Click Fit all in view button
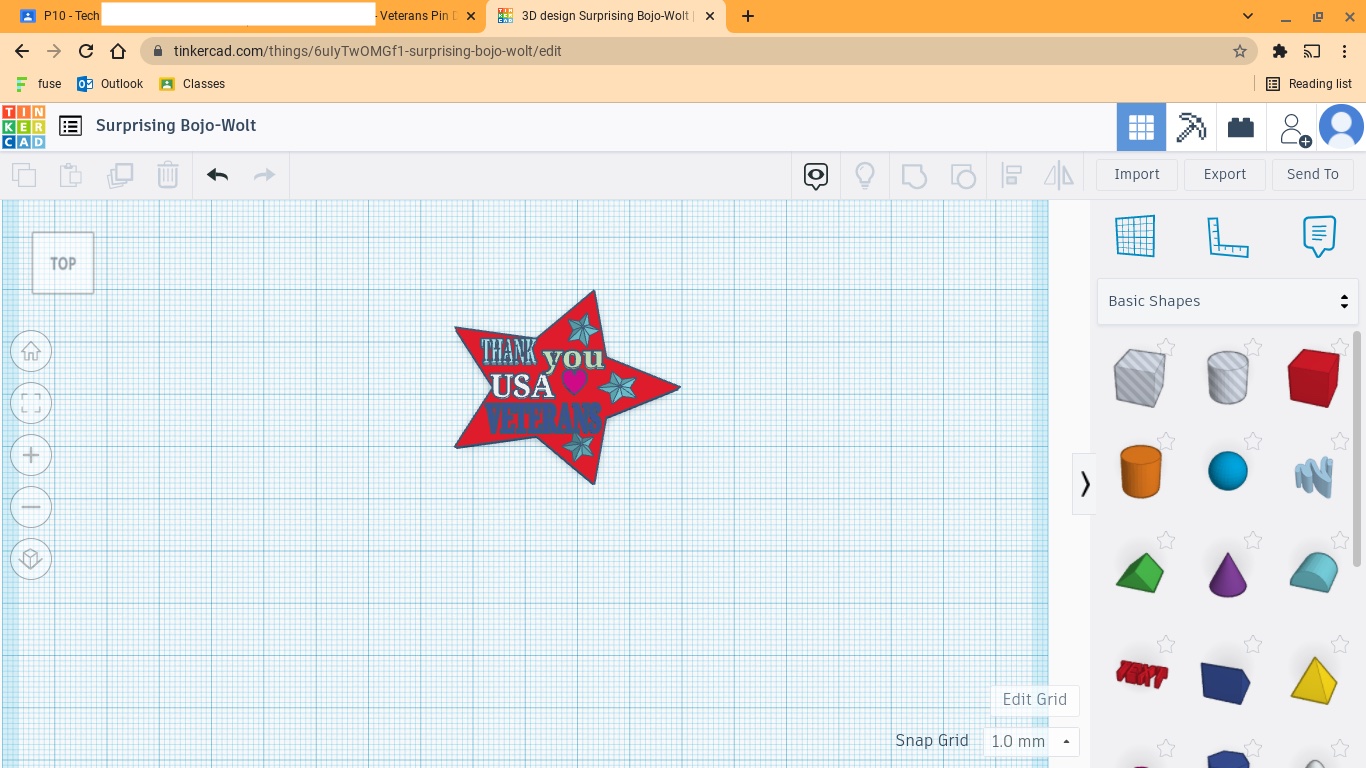 pos(31,403)
